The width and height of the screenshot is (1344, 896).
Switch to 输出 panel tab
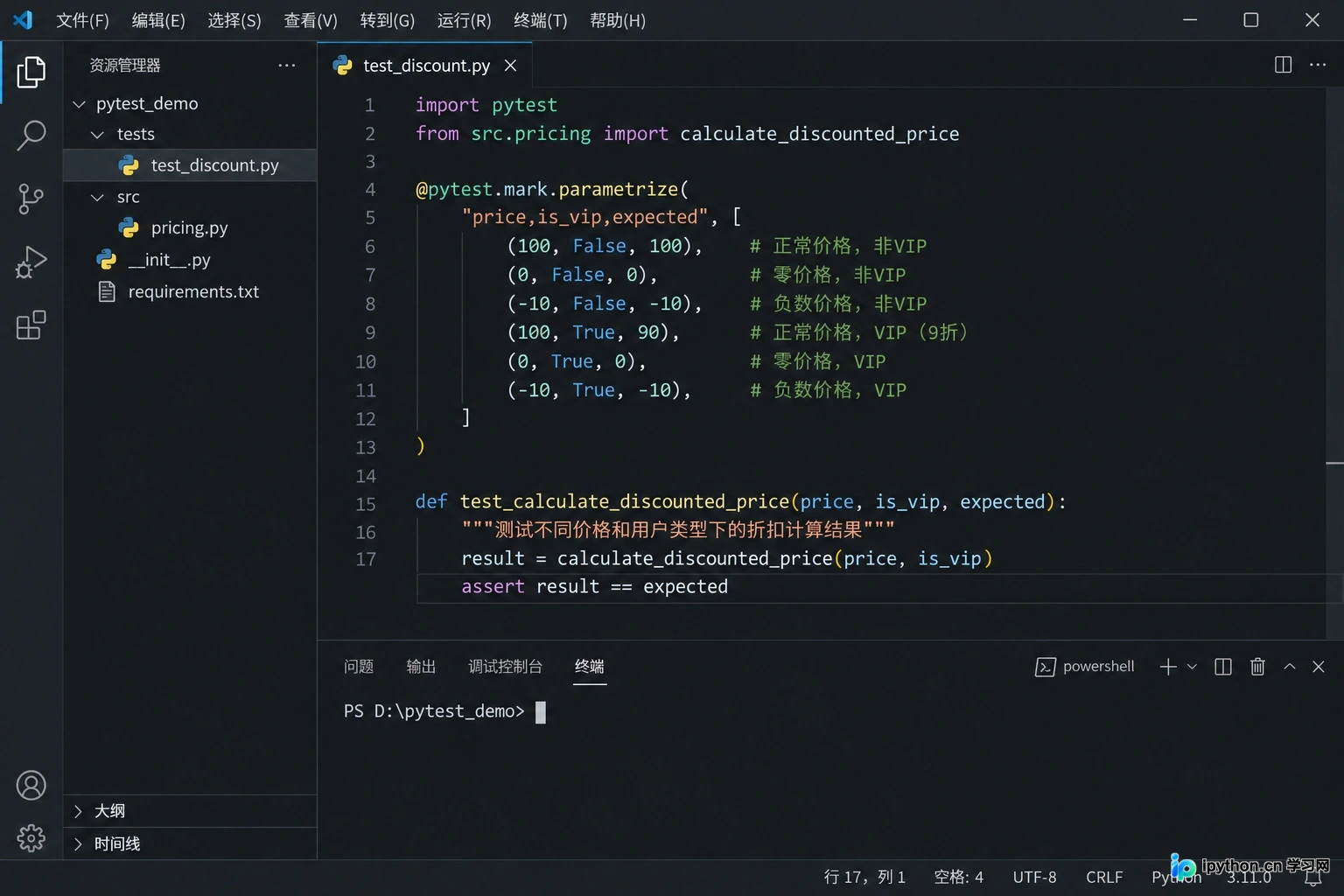tap(421, 667)
